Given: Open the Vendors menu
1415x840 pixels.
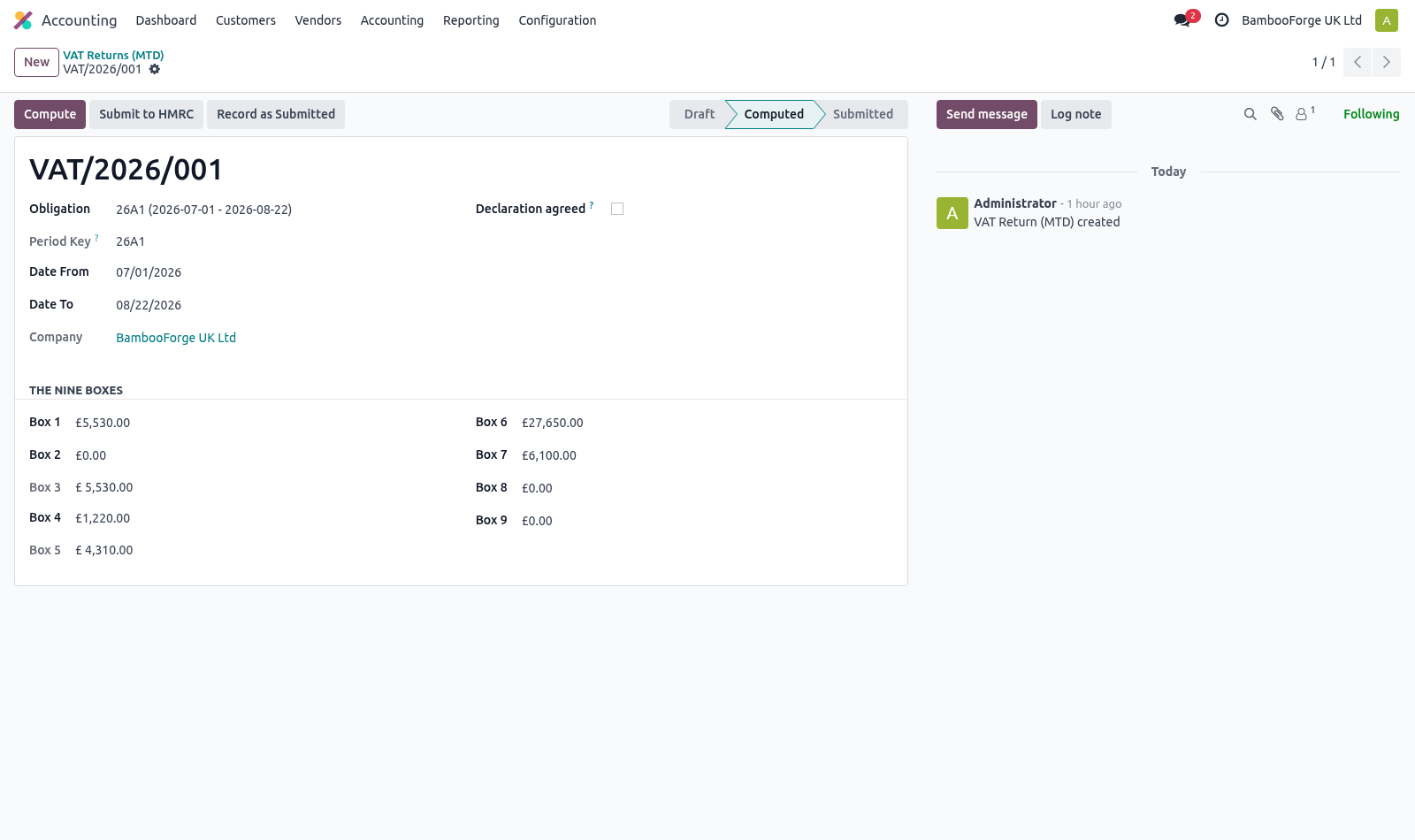Looking at the screenshot, I should [x=318, y=20].
